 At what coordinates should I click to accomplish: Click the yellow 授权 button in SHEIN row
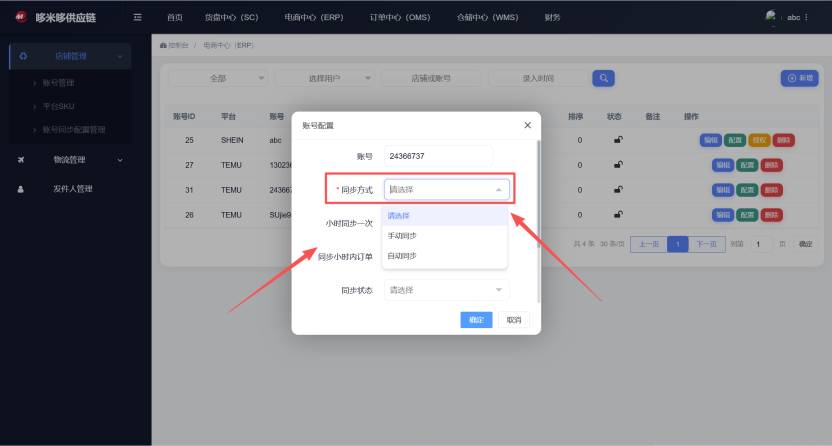click(x=759, y=140)
